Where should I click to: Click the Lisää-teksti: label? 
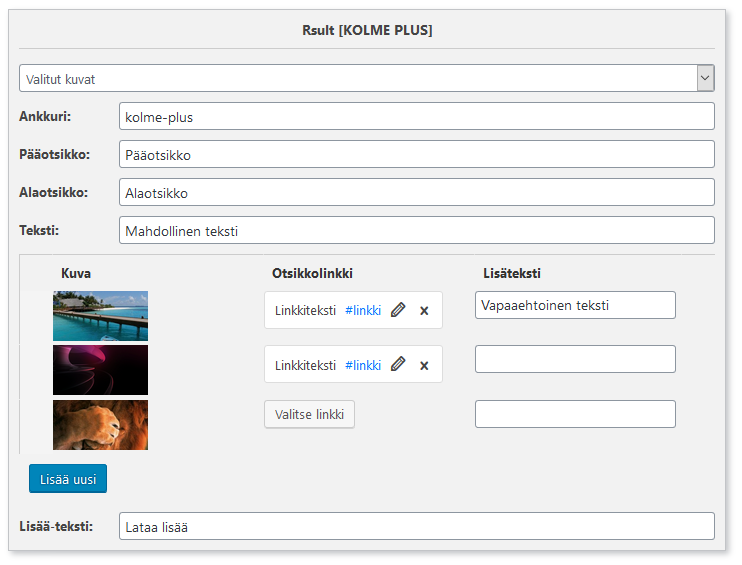[x=56, y=526]
